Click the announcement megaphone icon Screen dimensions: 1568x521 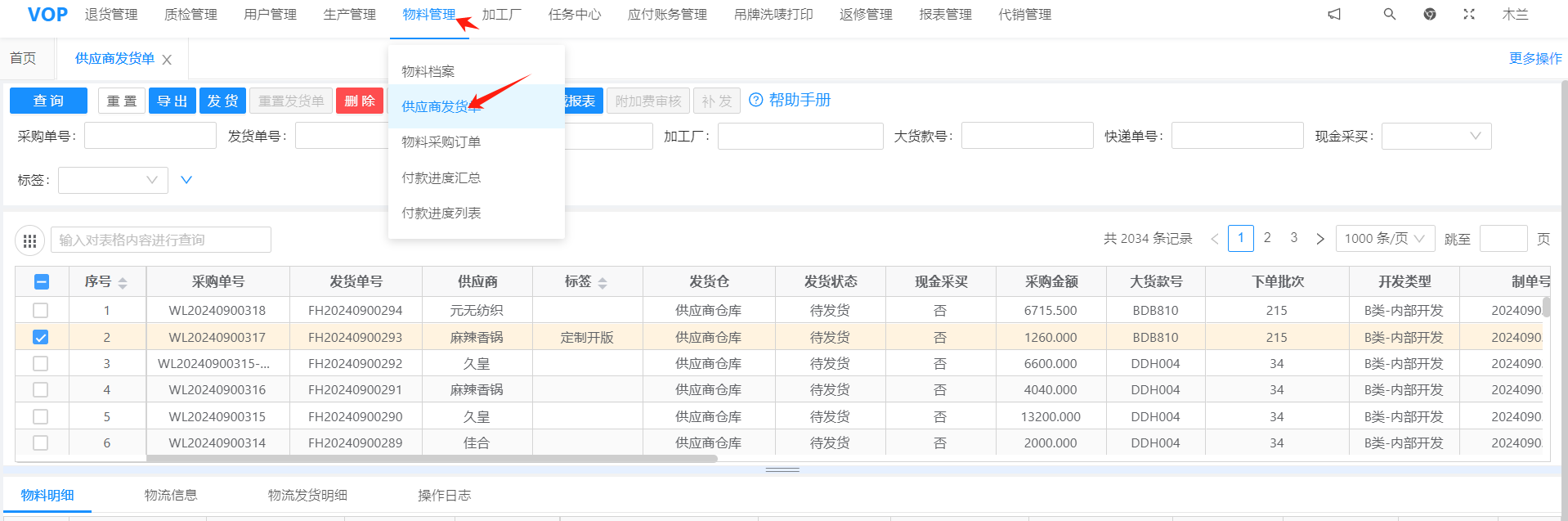(x=1334, y=14)
